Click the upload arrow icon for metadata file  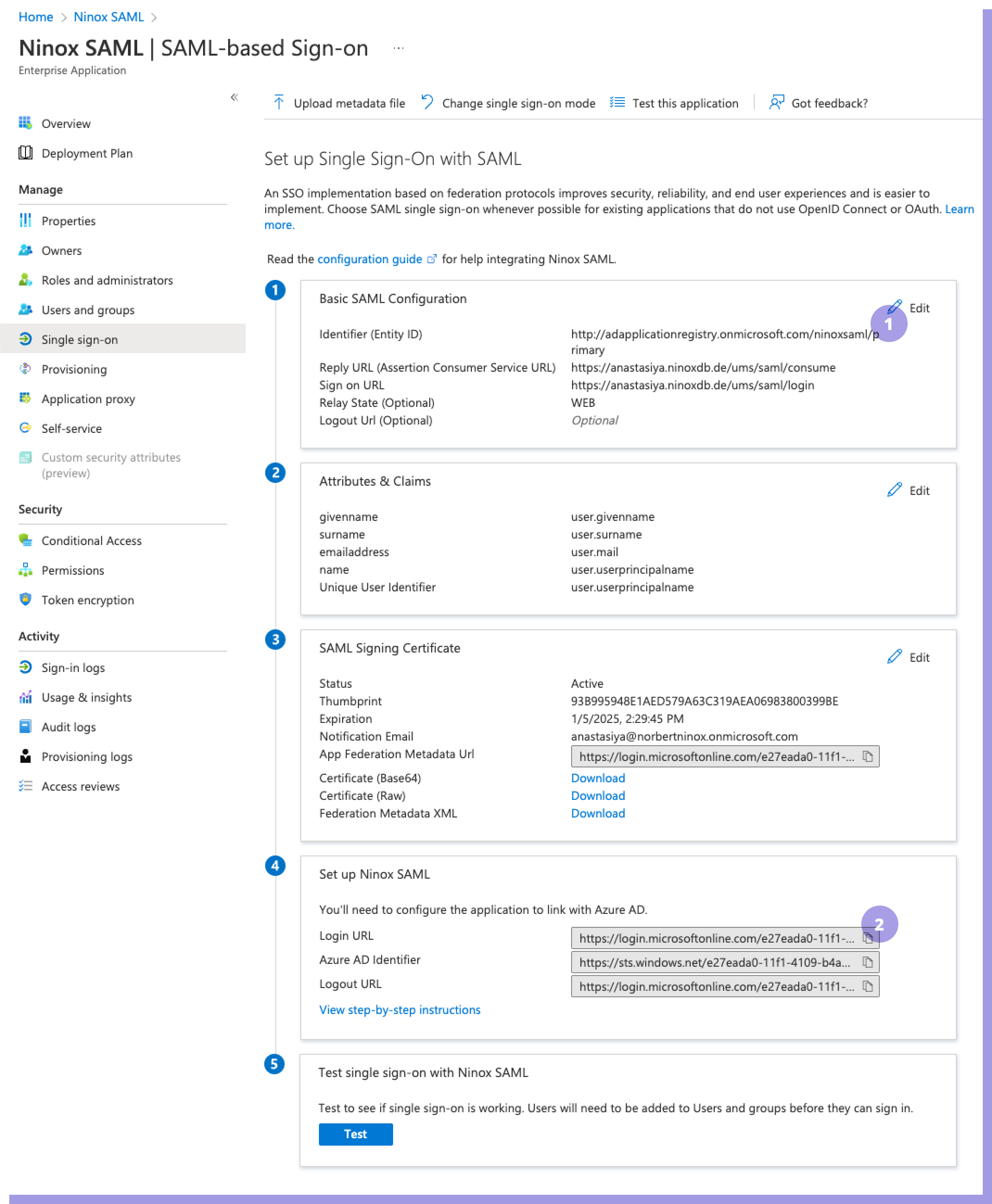click(x=279, y=102)
